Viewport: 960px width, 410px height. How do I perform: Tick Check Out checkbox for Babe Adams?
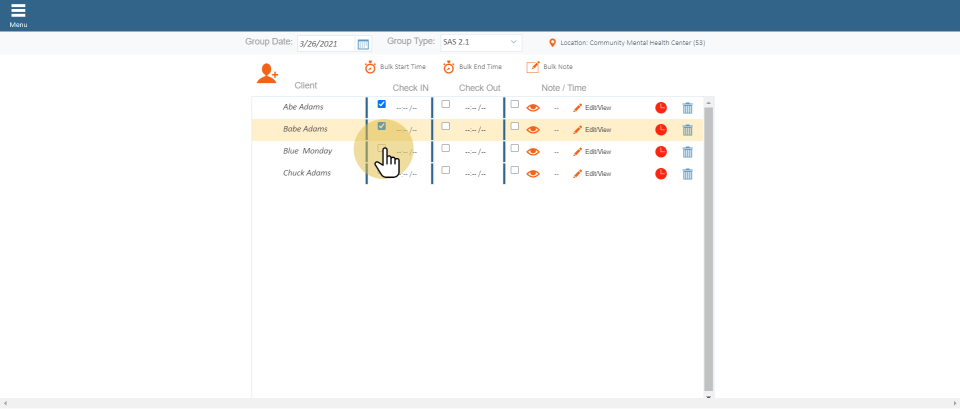[446, 126]
